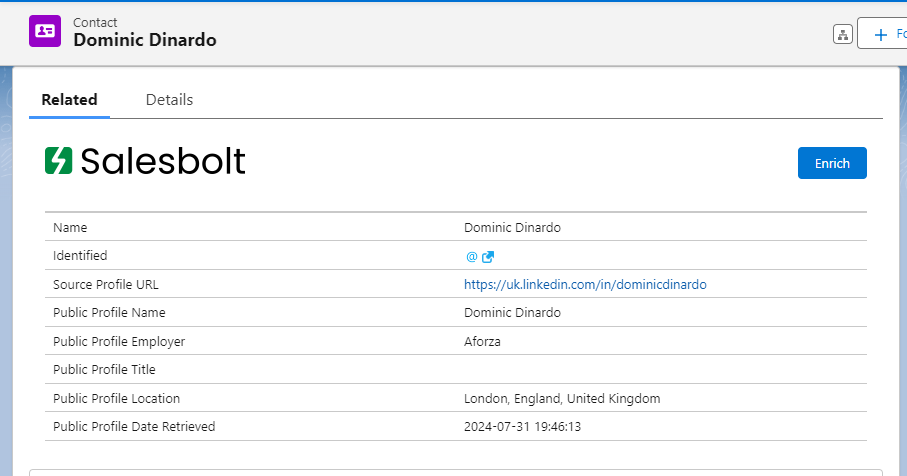Click the Name row value Dominic Dinardo
Screen dimensions: 907x476
(512, 227)
